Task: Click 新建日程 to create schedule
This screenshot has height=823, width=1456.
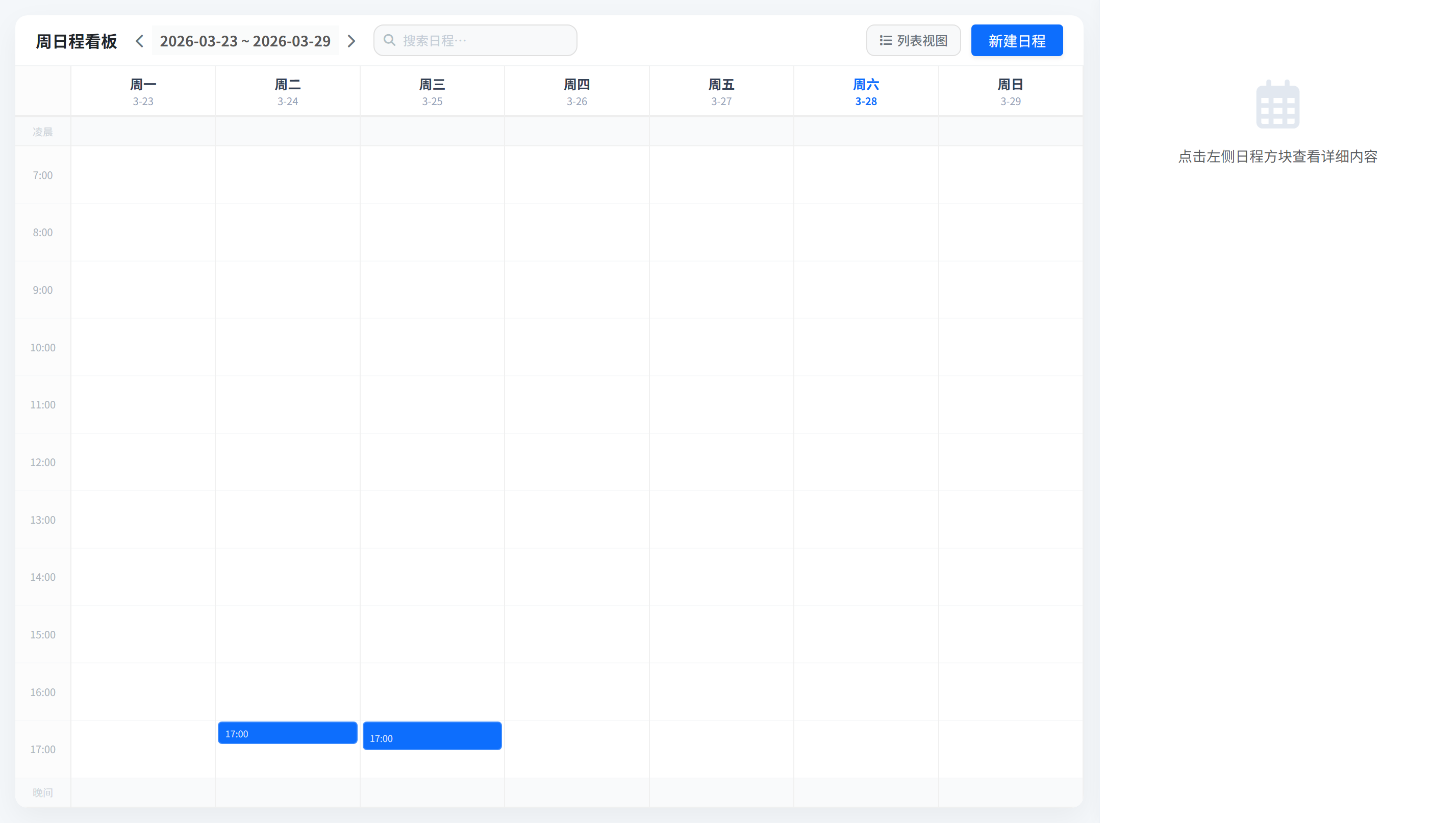Action: [1017, 41]
